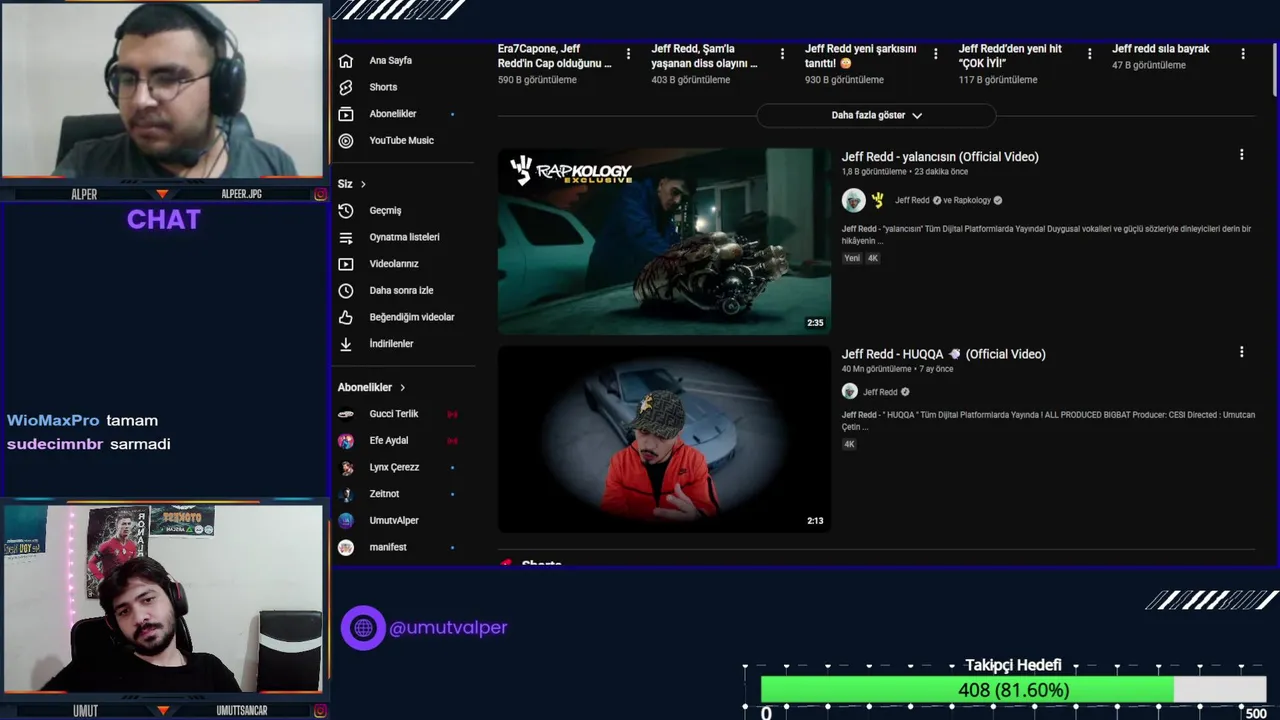Viewport: 1280px width, 720px height.
Task: Open YouTube Music sidebar icon
Action: pyautogui.click(x=346, y=141)
